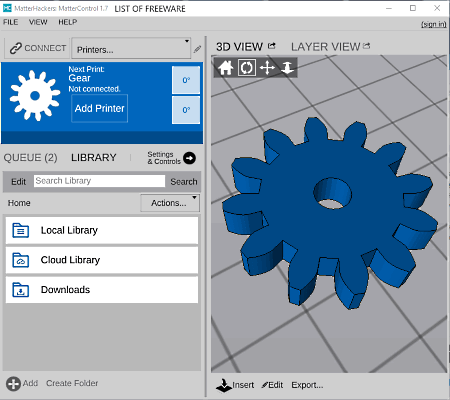This screenshot has width=450, height=400.
Task: Click the Downloads folder icon
Action: click(x=21, y=290)
